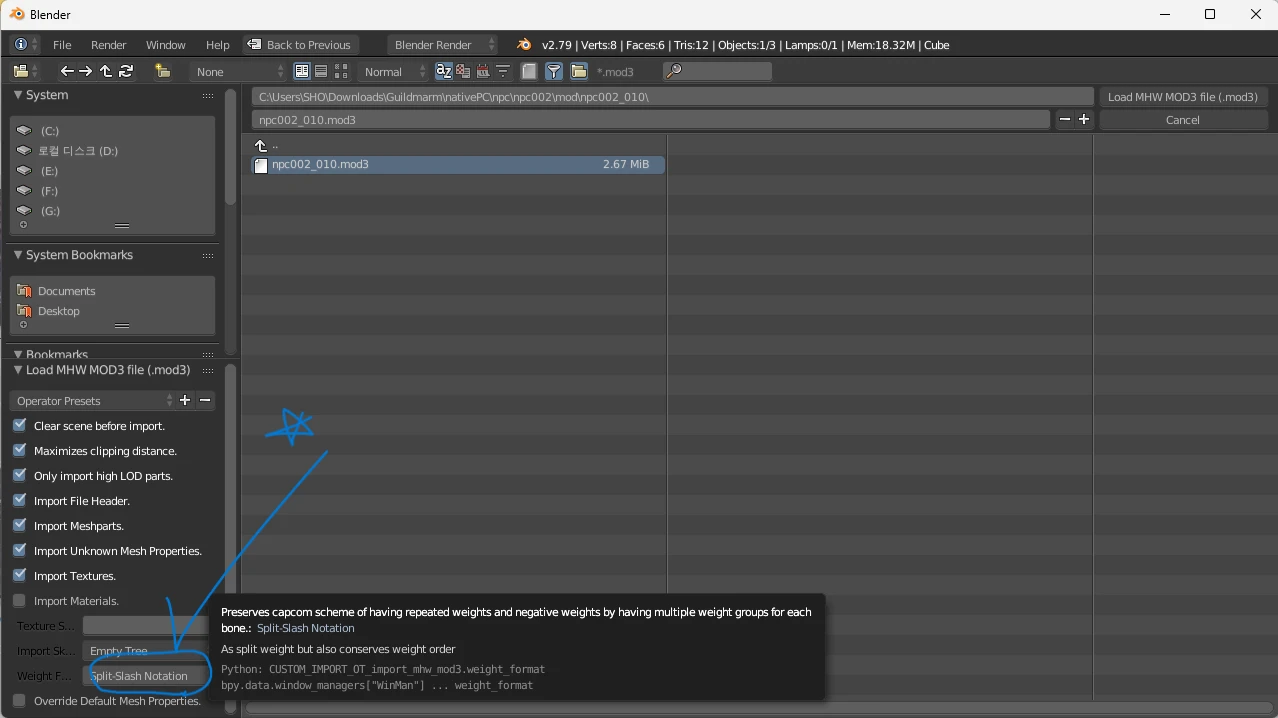The width and height of the screenshot is (1278, 718).
Task: Open the File menu
Action: pos(62,45)
